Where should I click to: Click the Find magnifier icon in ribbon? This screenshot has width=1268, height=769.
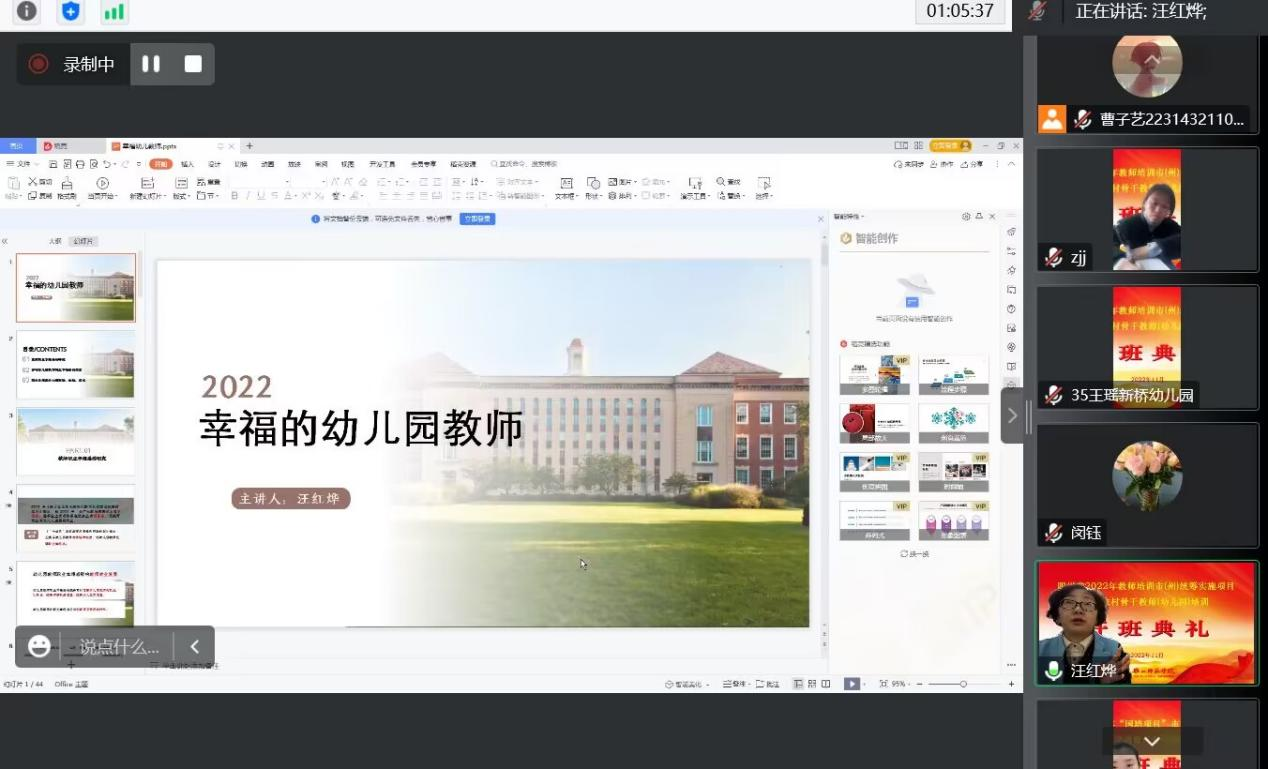click(722, 182)
